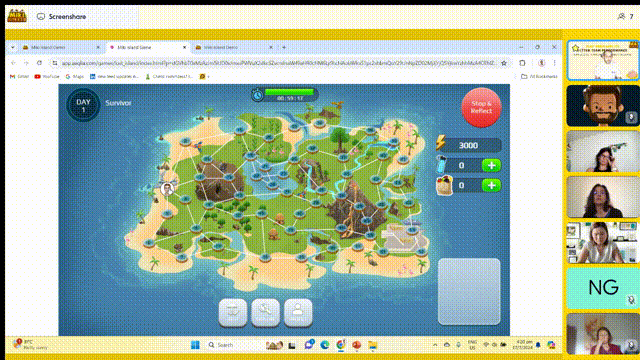This screenshot has height=360, width=640.
Task: Open the wrench tools panel button
Action: click(x=265, y=313)
